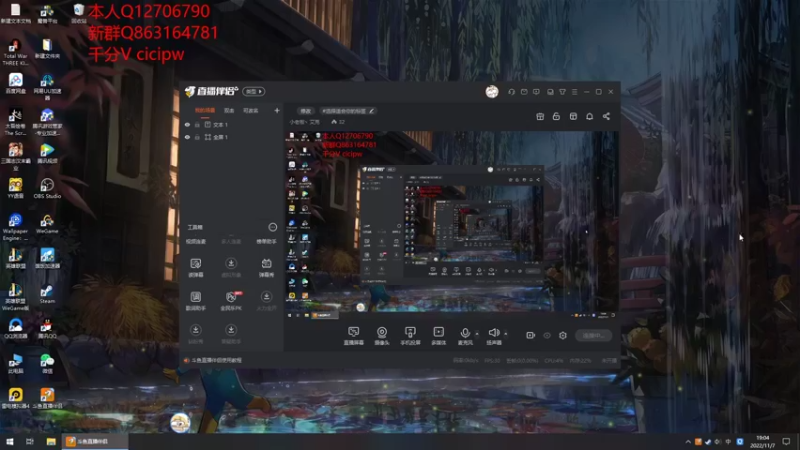Screen dimensions: 800x450
Task: Open the tool in the third row's left slot
Action: (195, 301)
